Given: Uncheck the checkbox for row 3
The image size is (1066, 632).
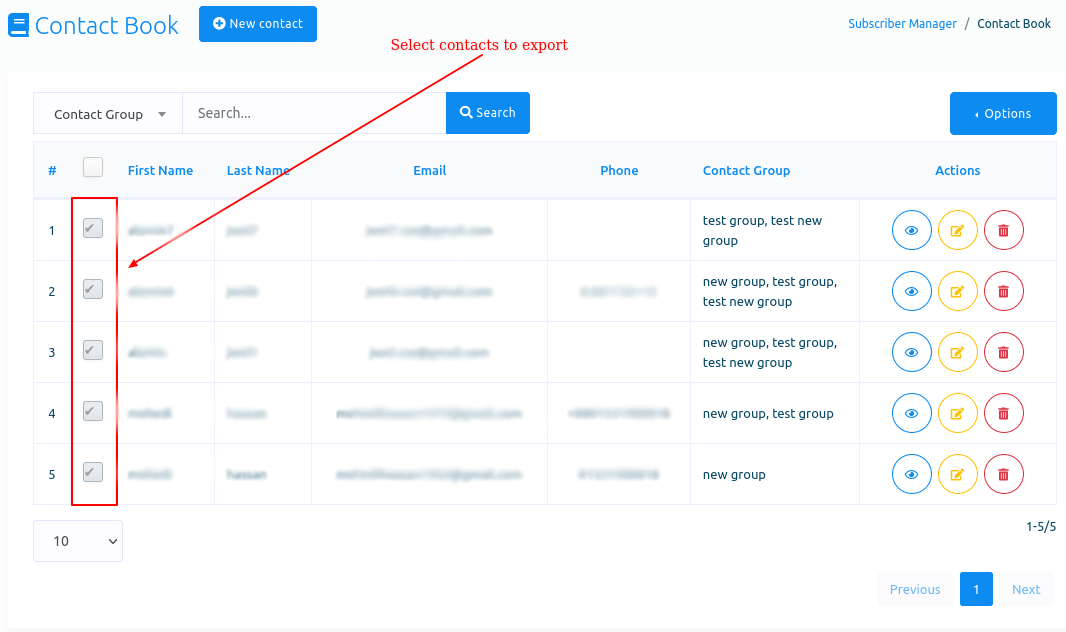Looking at the screenshot, I should pyautogui.click(x=93, y=350).
